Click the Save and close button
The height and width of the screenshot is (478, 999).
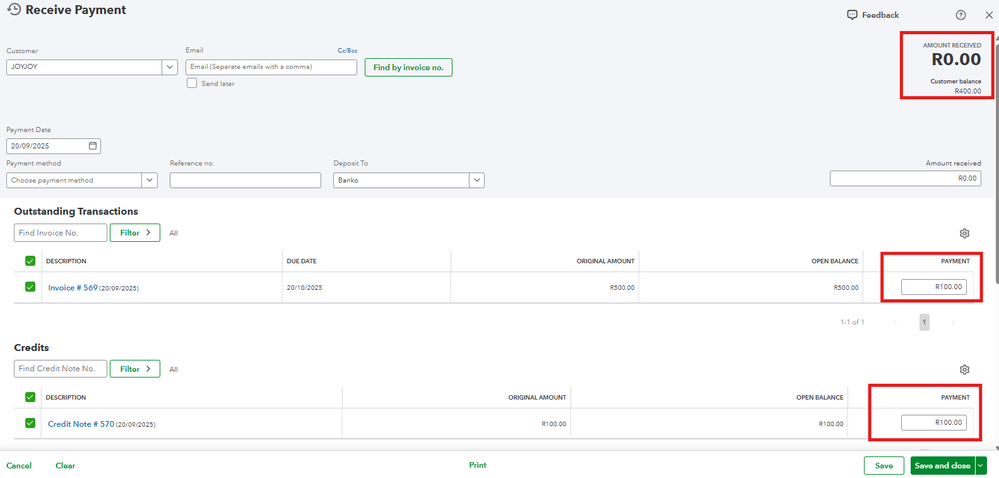coord(942,466)
